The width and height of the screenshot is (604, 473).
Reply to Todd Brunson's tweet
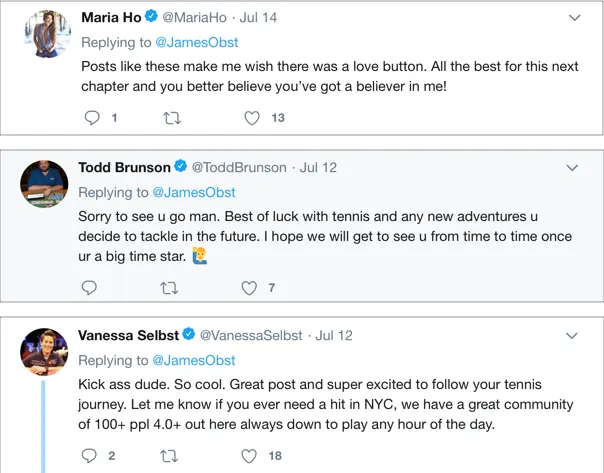(90, 288)
